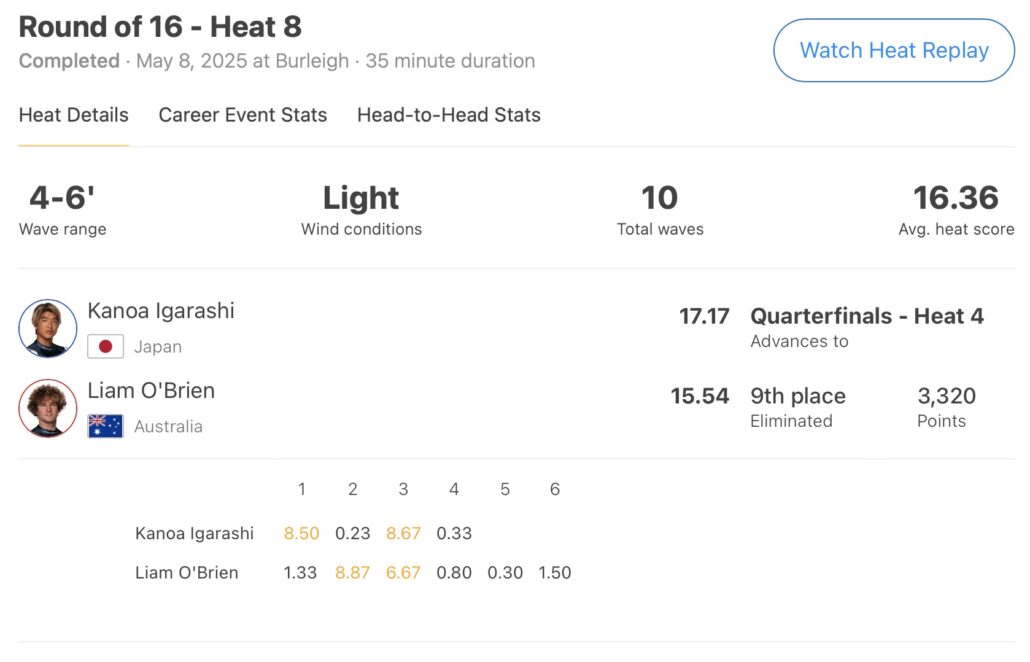1030x662 pixels.
Task: Click Liam O'Brien's 6.67 wave score
Action: point(403,574)
